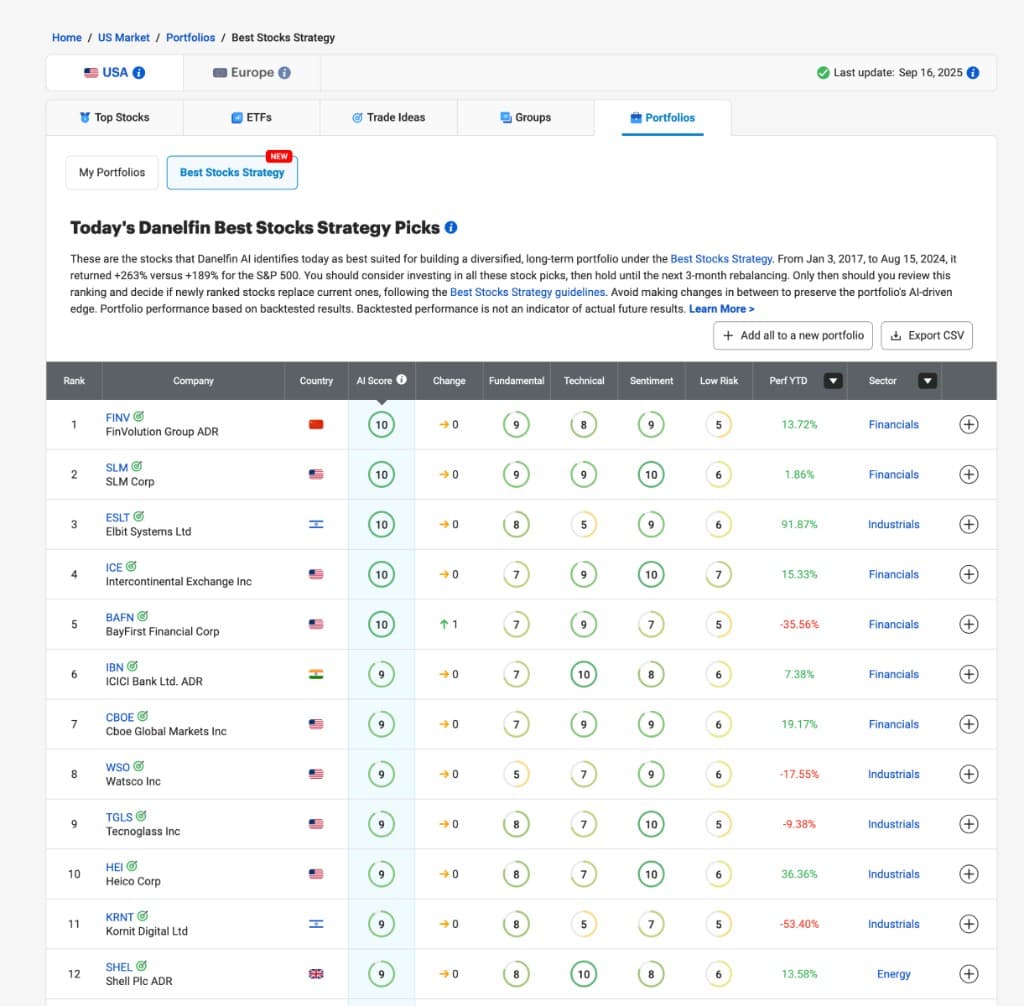This screenshot has width=1024, height=1006.
Task: Click the China flag in FINV row
Action: tap(316, 425)
